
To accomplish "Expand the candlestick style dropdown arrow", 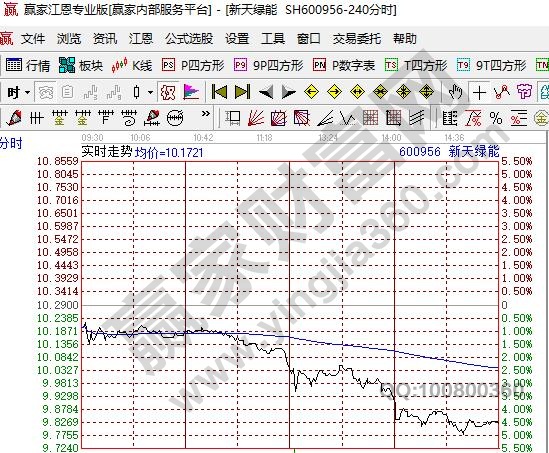I will tap(151, 92).
